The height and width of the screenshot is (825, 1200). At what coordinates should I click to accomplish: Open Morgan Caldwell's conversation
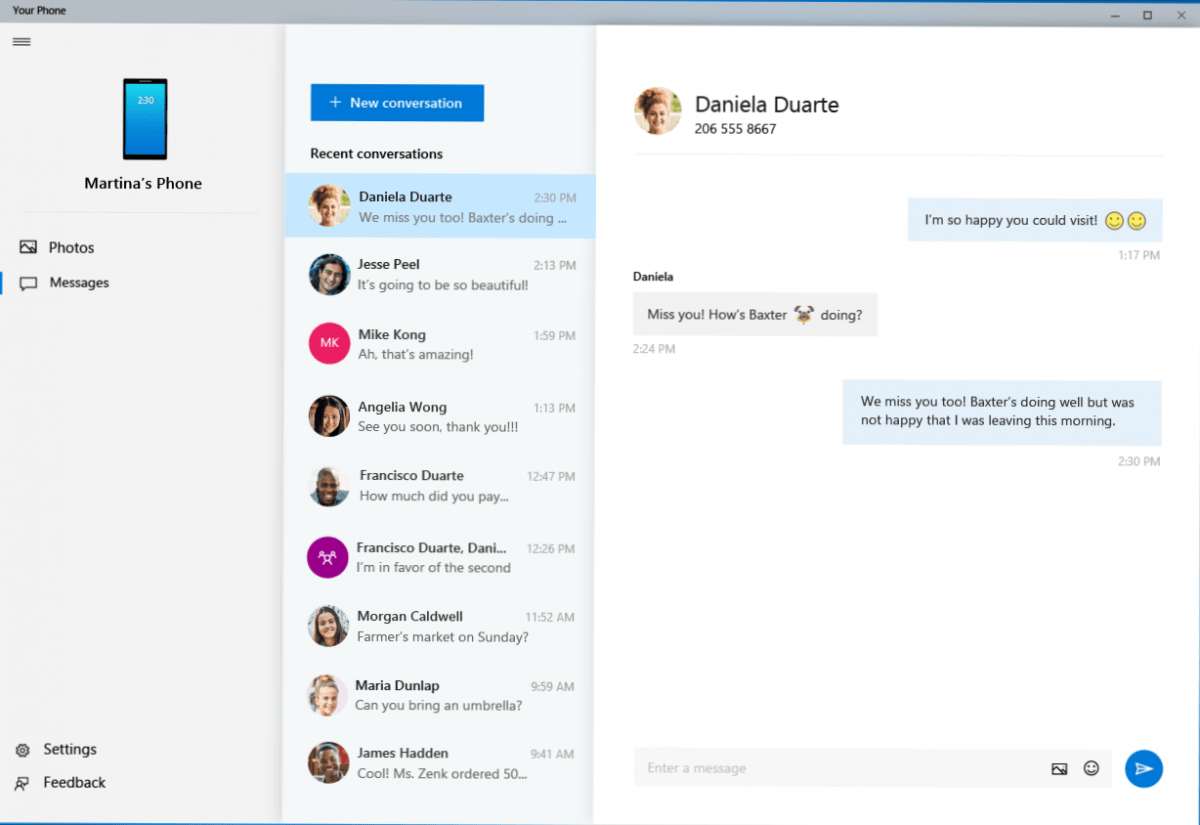[x=440, y=626]
